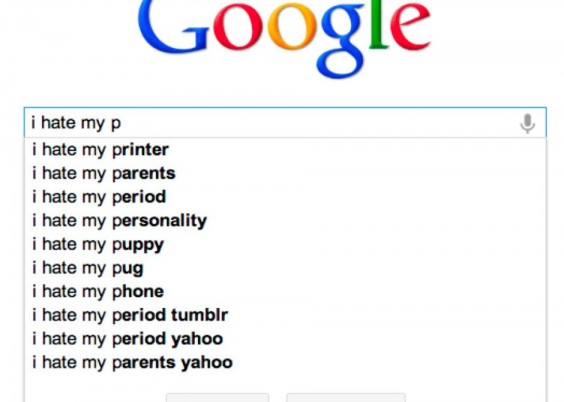Select 'i hate my phone' suggestion
Viewport: 564px width, 402px height.
point(285,292)
